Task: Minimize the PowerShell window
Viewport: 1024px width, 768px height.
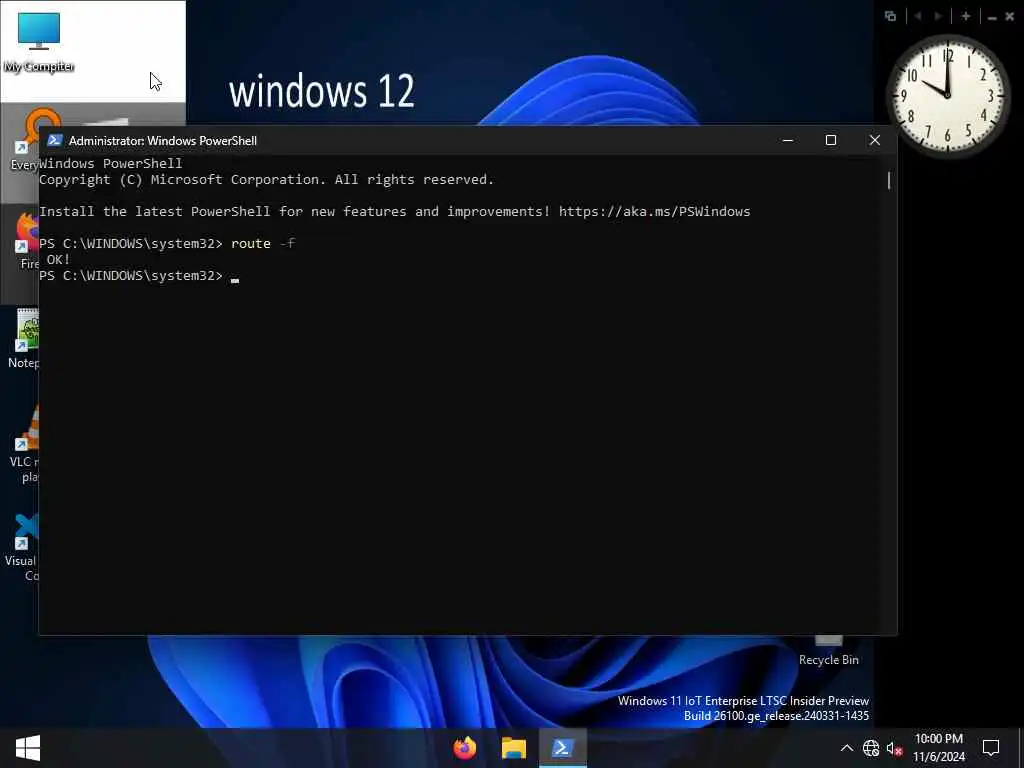Action: [x=788, y=140]
